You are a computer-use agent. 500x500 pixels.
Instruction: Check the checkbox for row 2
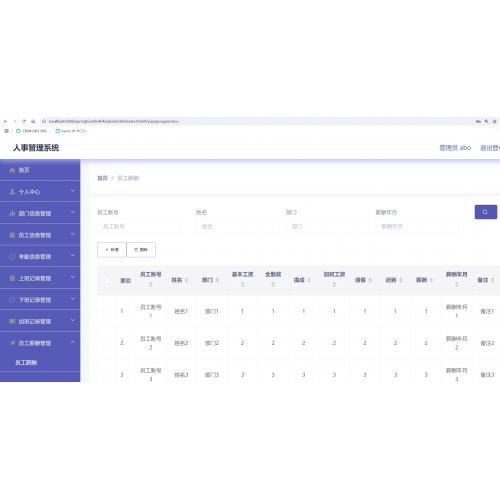point(106,342)
